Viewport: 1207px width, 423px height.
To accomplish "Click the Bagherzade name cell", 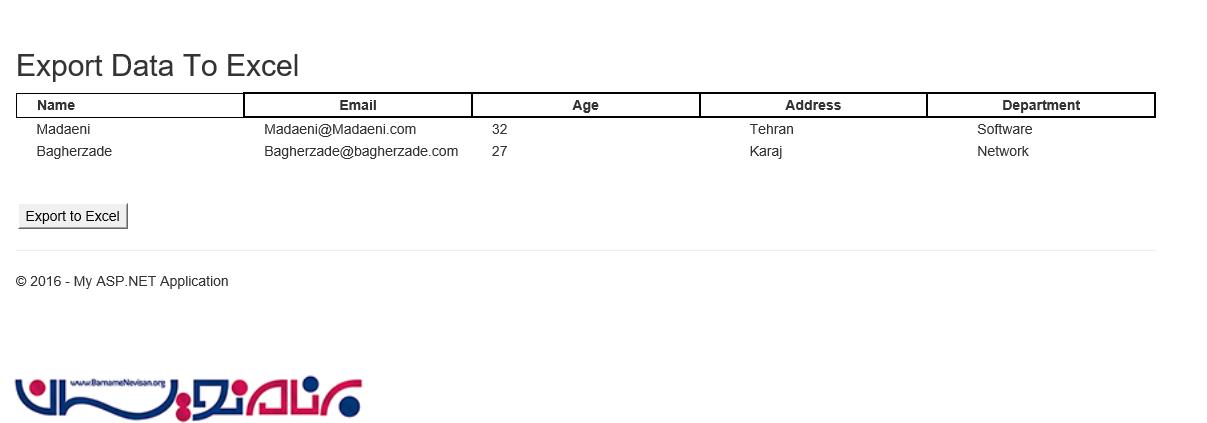I will point(74,152).
